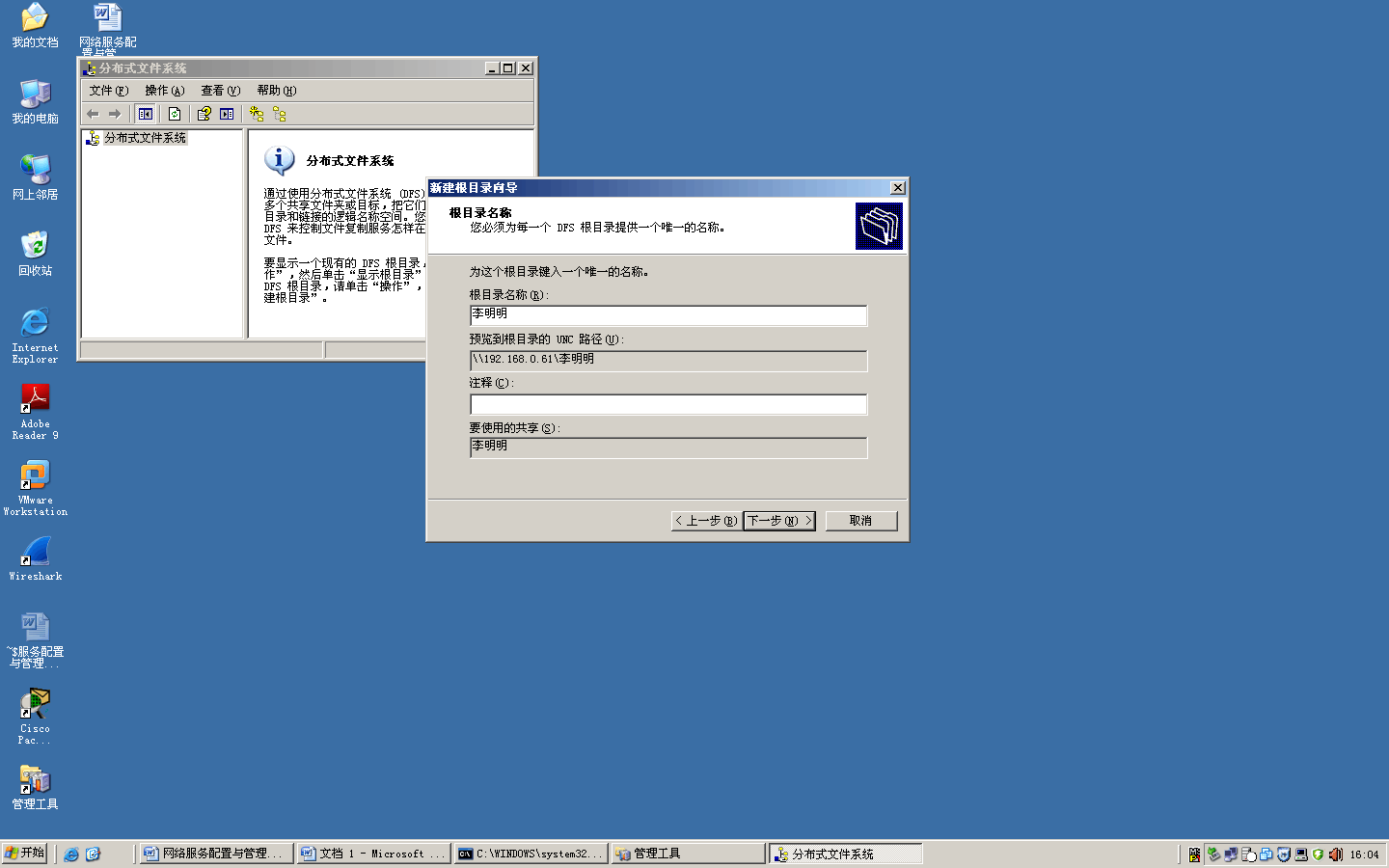The width and height of the screenshot is (1389, 868).
Task: Click the Show Root toolbar icon
Action: [280, 114]
